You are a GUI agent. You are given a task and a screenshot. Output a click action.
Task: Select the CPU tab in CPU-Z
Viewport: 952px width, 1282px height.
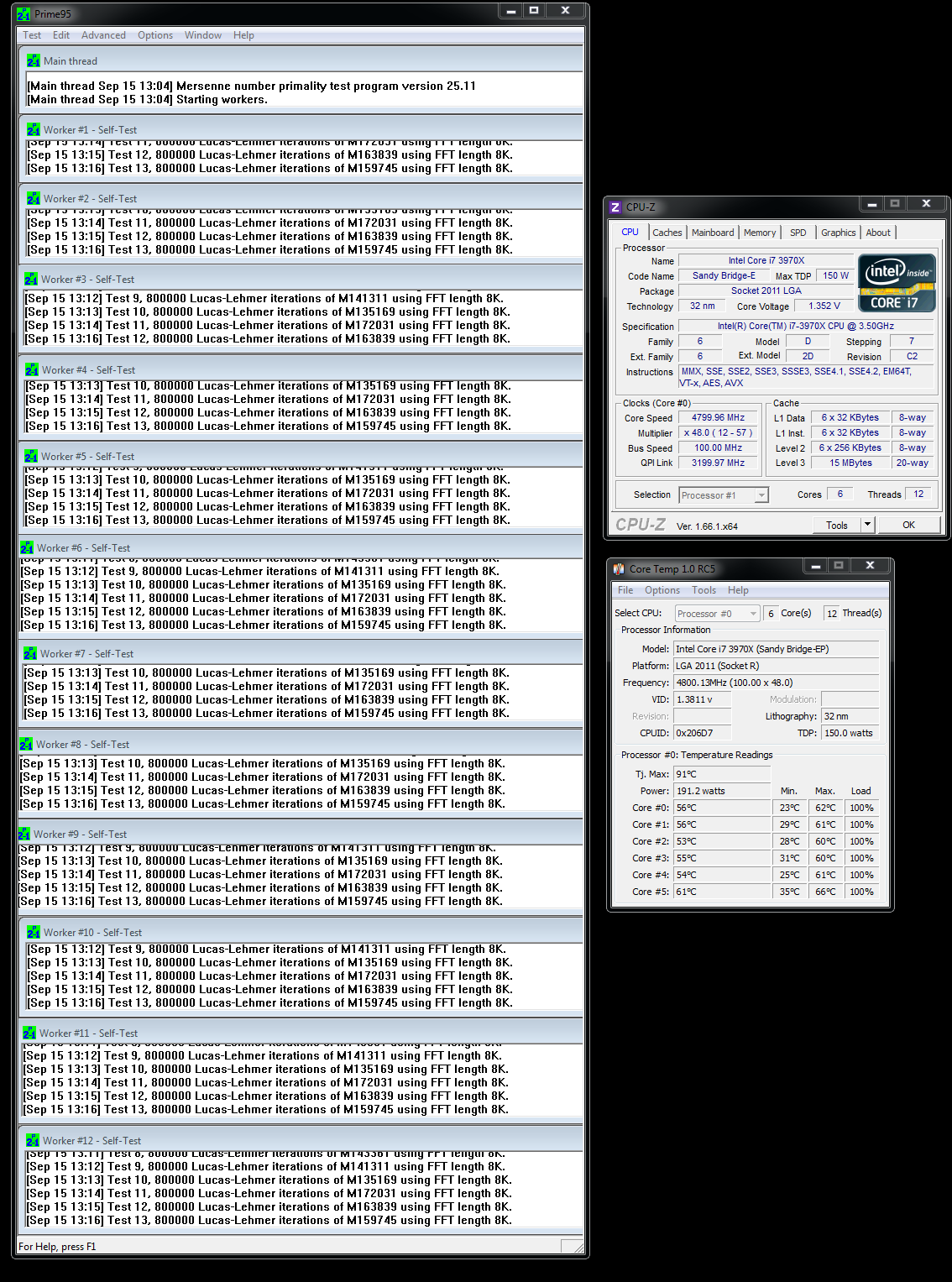[x=630, y=232]
